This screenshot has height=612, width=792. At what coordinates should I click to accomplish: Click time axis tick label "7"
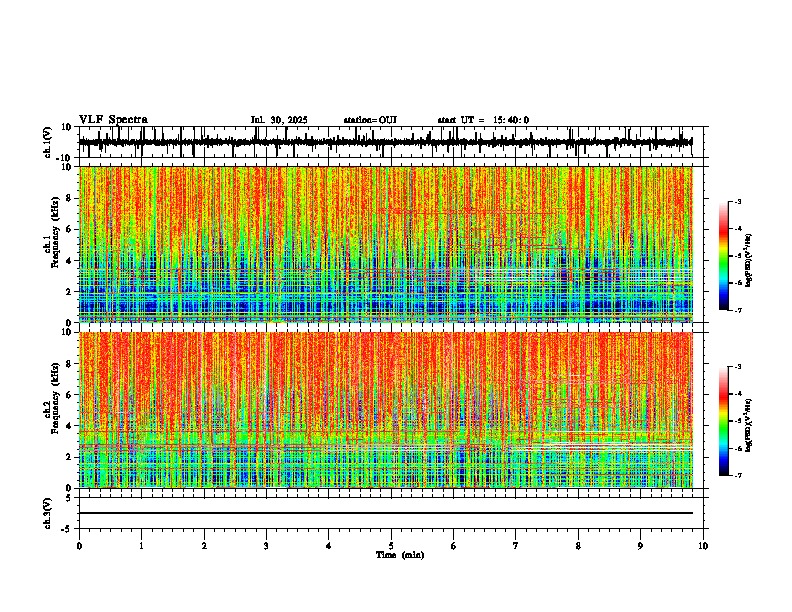(x=516, y=546)
